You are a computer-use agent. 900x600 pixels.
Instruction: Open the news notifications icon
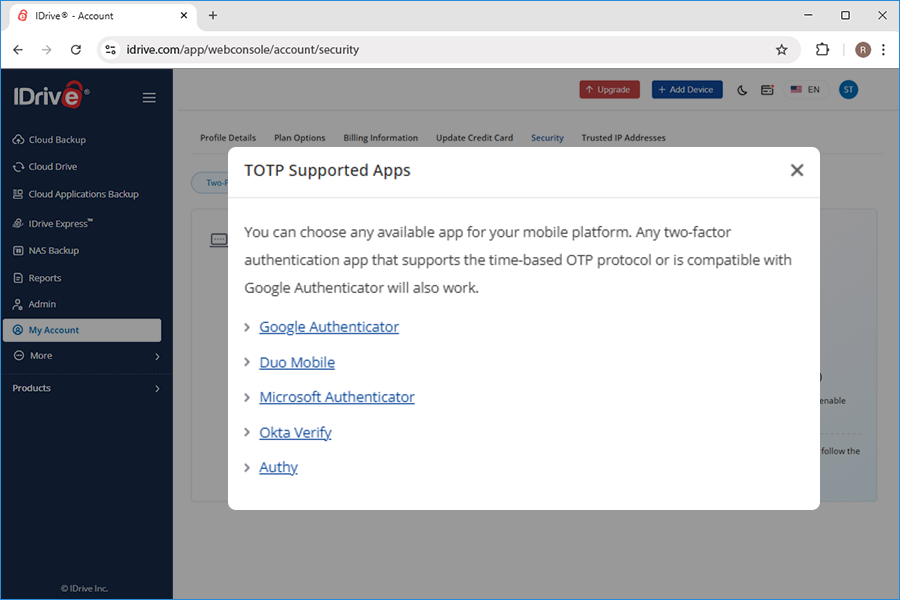(x=767, y=90)
